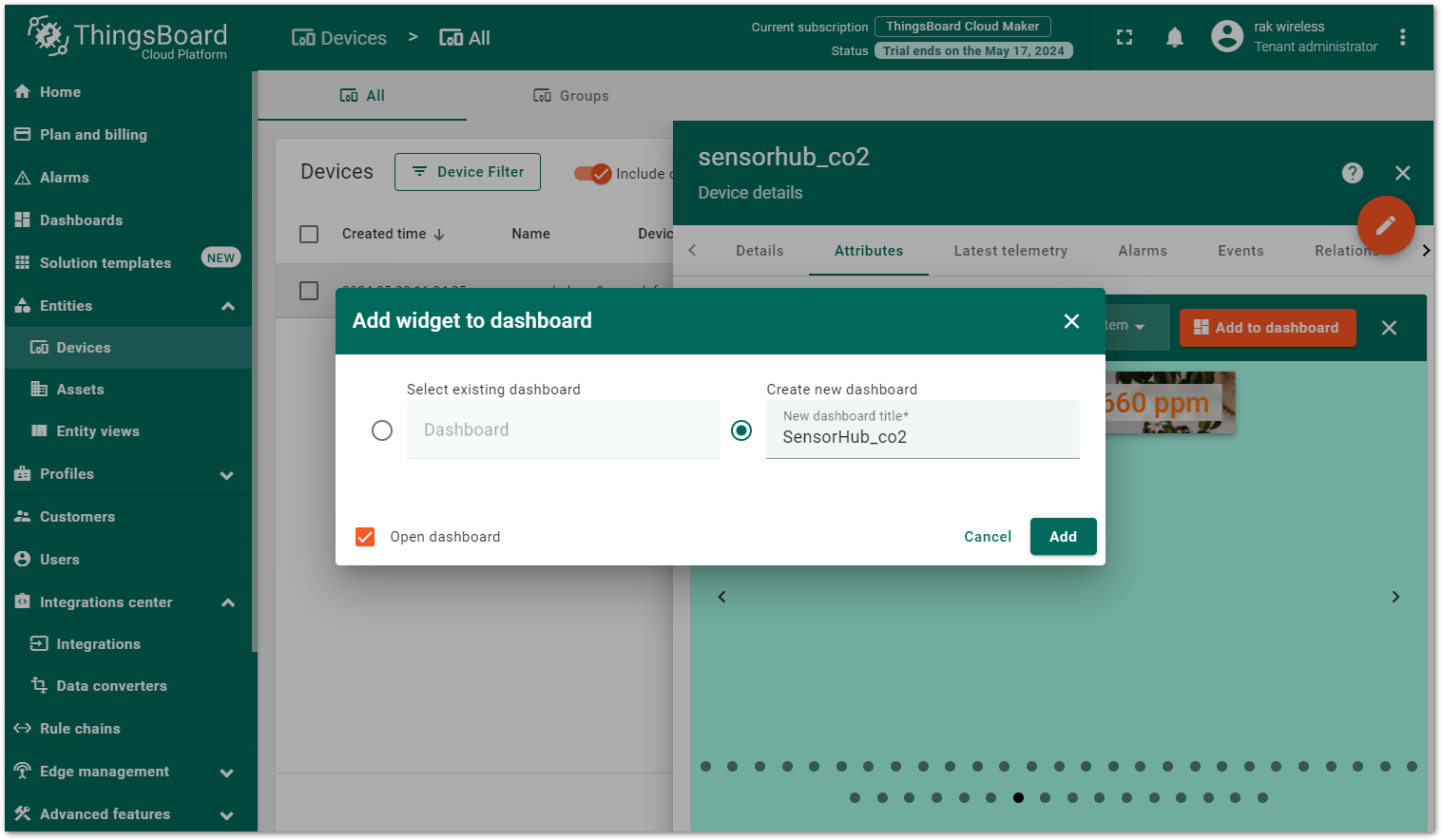
Task: Uncheck the Open dashboard checkbox
Action: coord(365,537)
